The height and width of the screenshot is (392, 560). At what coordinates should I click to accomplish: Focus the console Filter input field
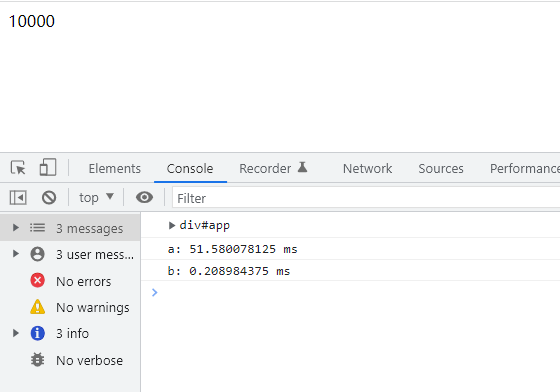pyautogui.click(x=366, y=198)
